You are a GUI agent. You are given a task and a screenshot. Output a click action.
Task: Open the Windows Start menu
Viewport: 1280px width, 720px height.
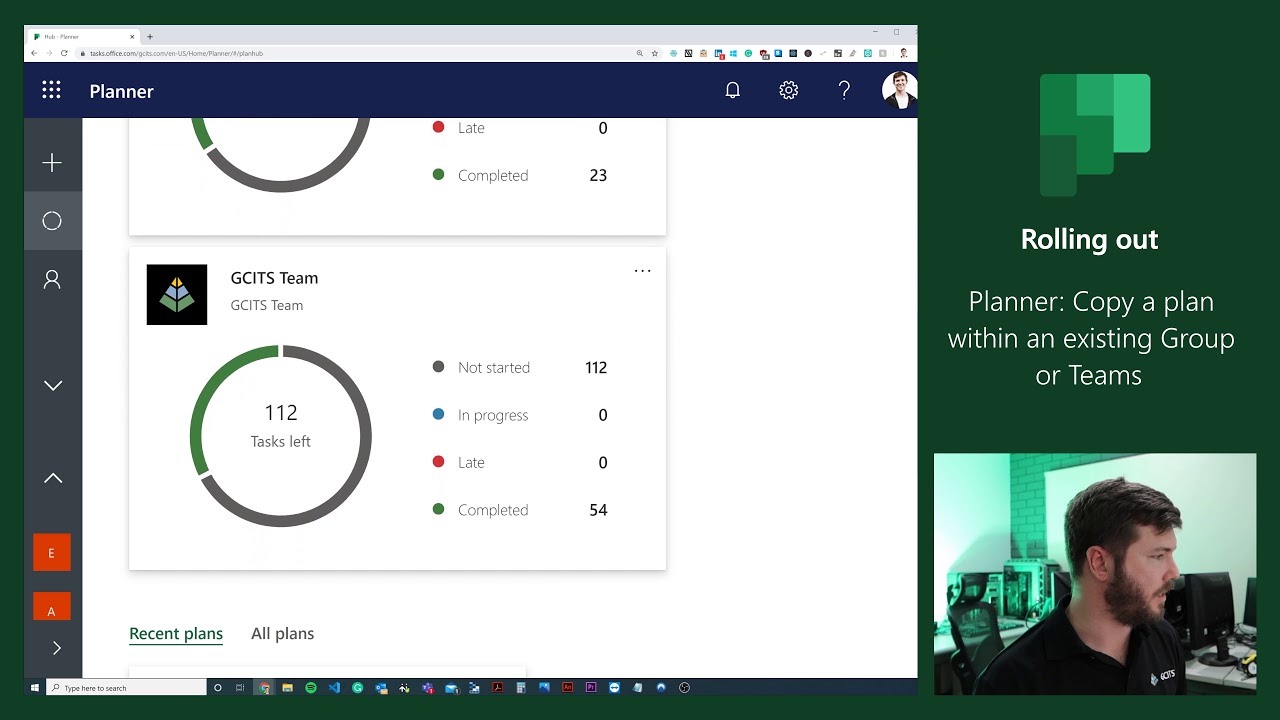(34, 688)
